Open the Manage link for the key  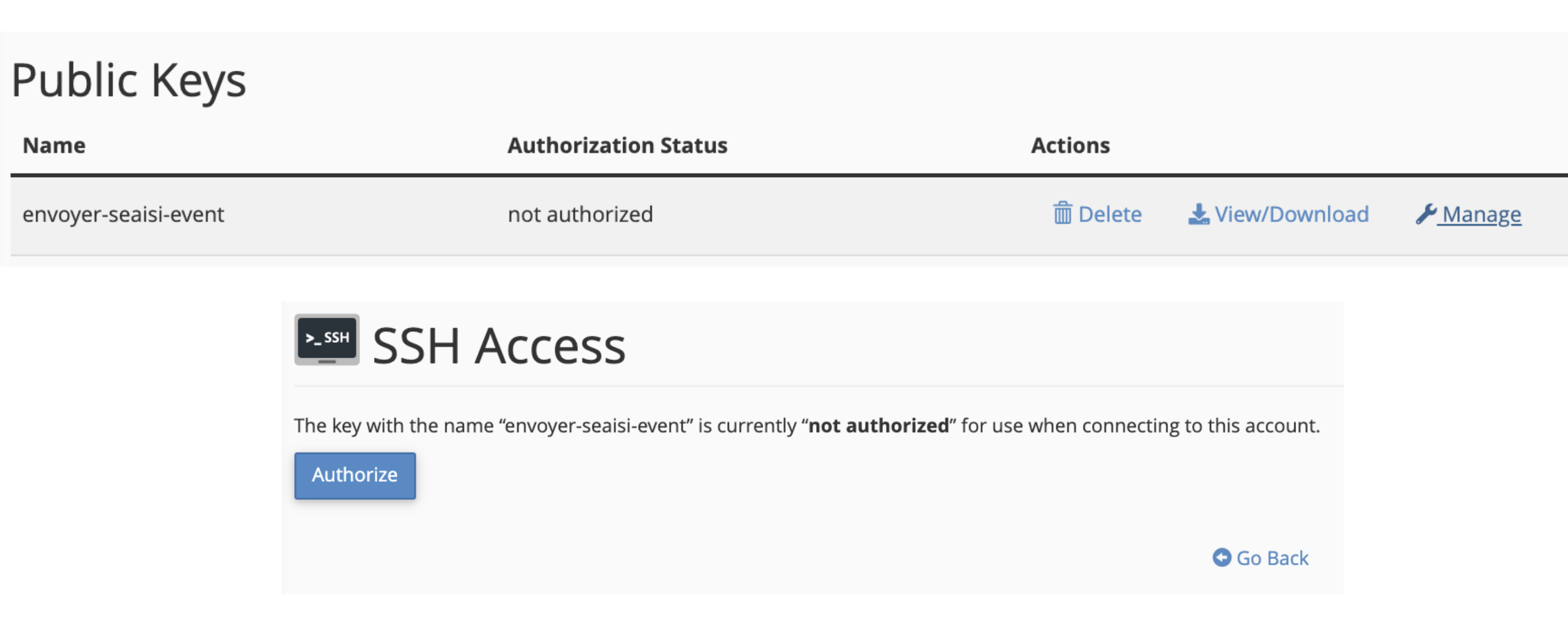pyautogui.click(x=1482, y=214)
